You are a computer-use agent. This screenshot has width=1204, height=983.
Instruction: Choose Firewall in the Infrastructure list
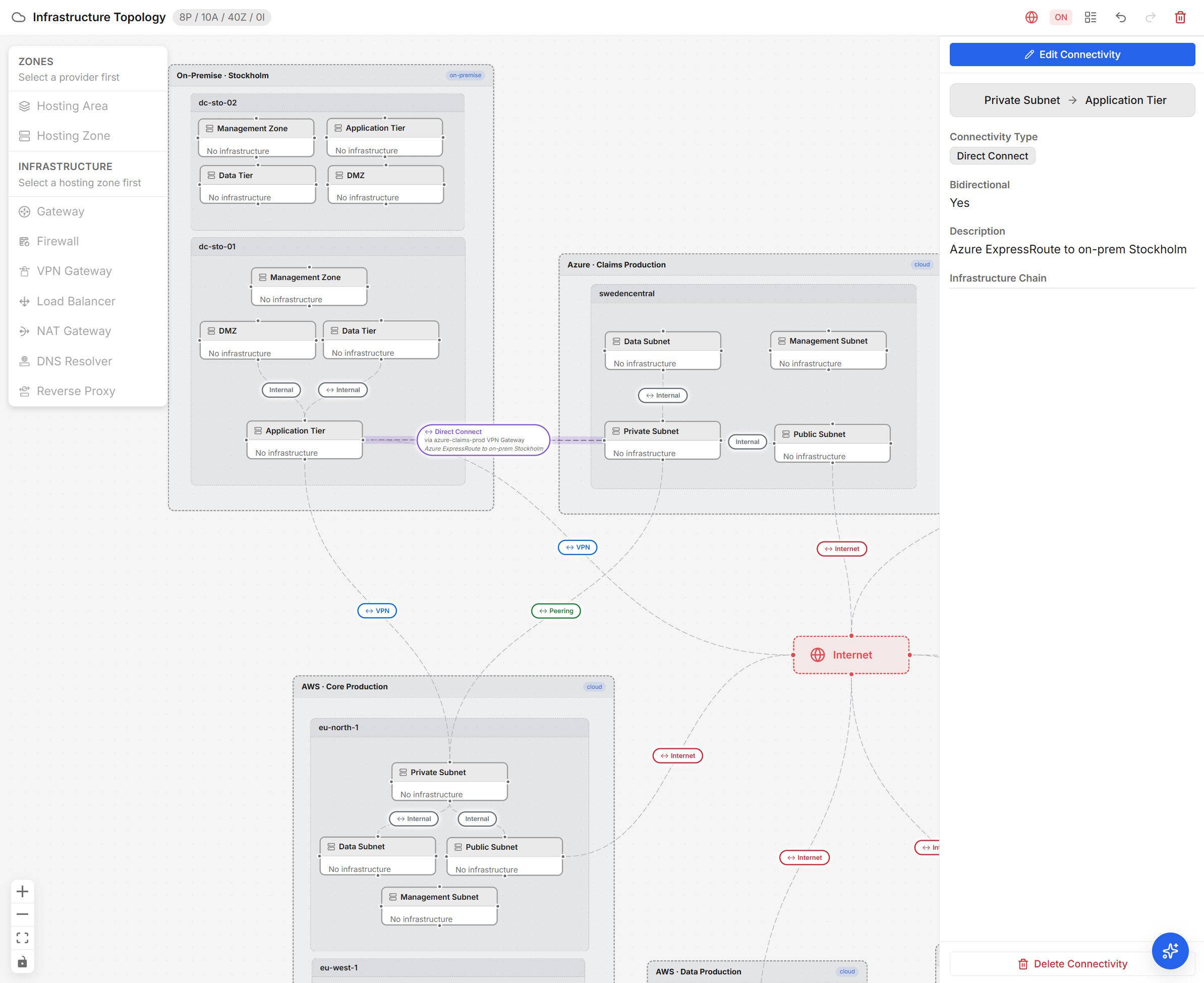[88, 241]
